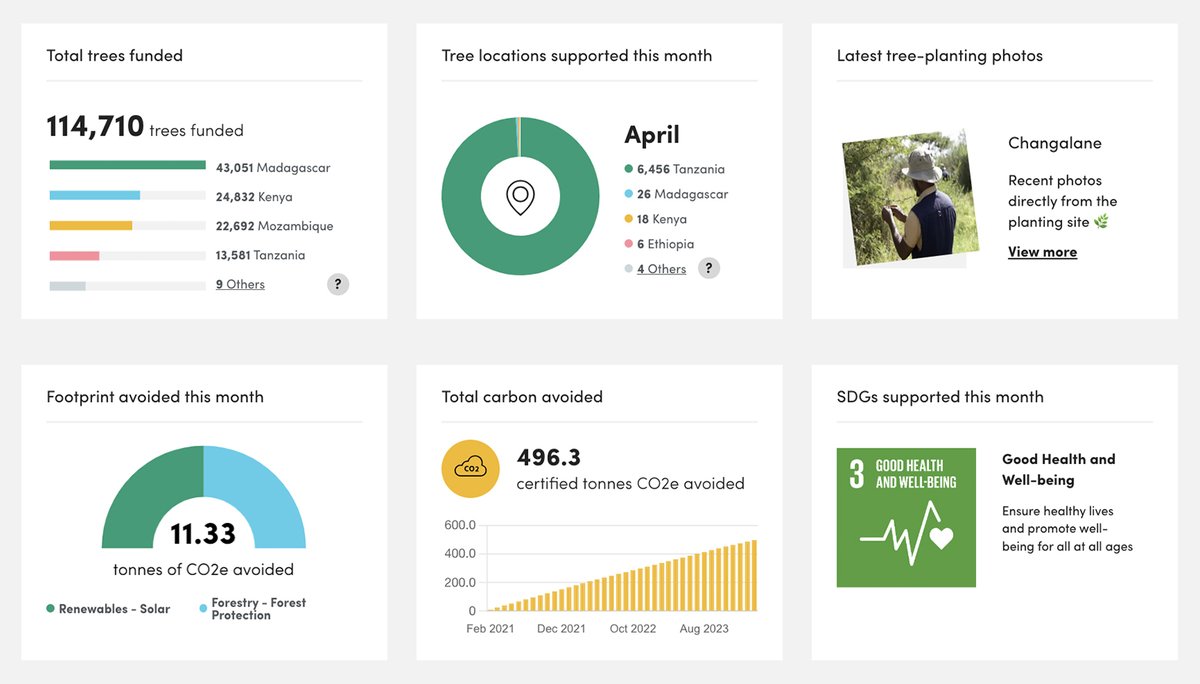Click the Dec 2021 axis label

click(561, 629)
